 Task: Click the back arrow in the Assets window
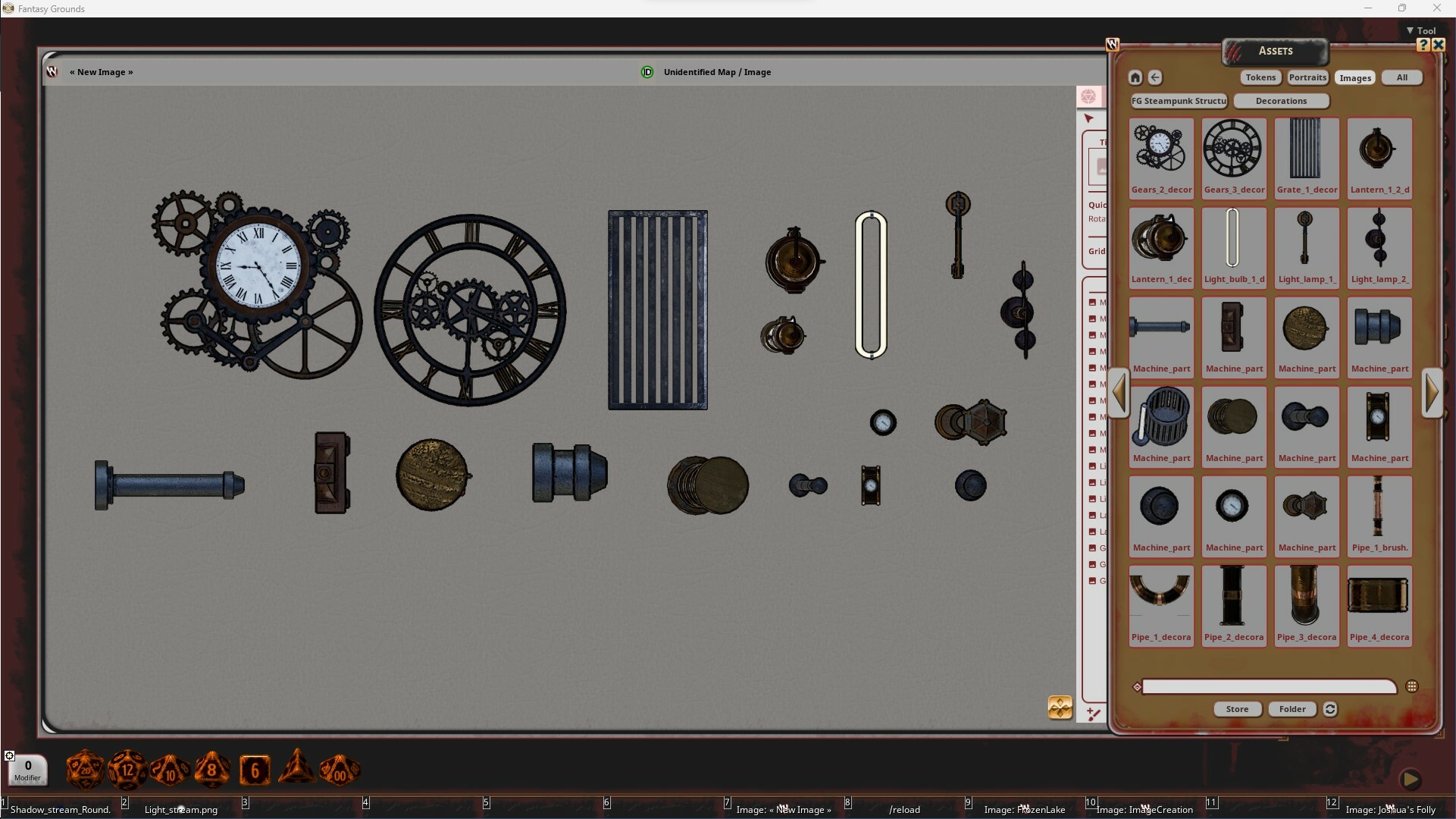(x=1155, y=77)
